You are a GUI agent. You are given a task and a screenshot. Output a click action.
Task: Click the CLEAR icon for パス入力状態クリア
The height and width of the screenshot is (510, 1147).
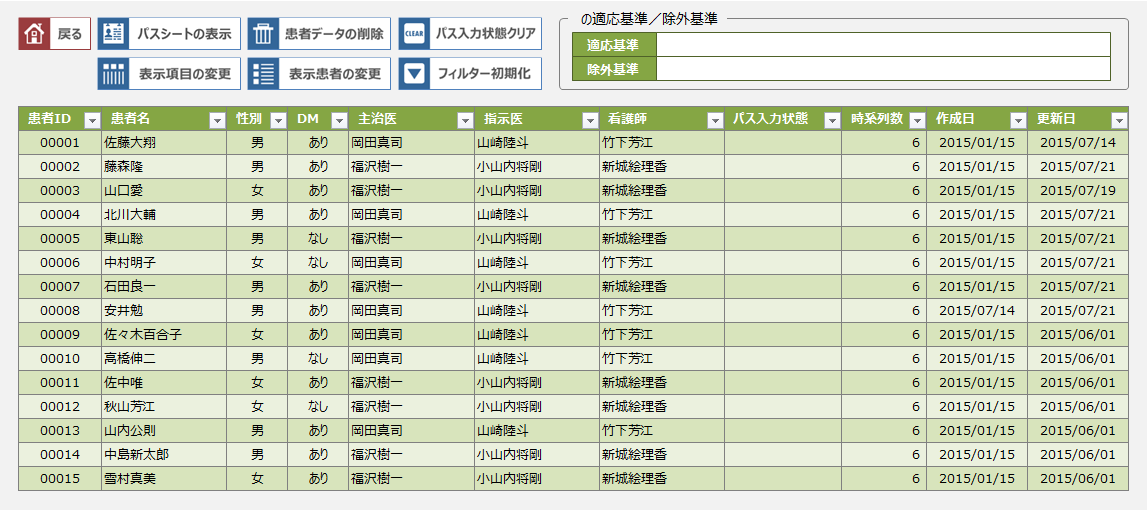pyautogui.click(x=415, y=34)
